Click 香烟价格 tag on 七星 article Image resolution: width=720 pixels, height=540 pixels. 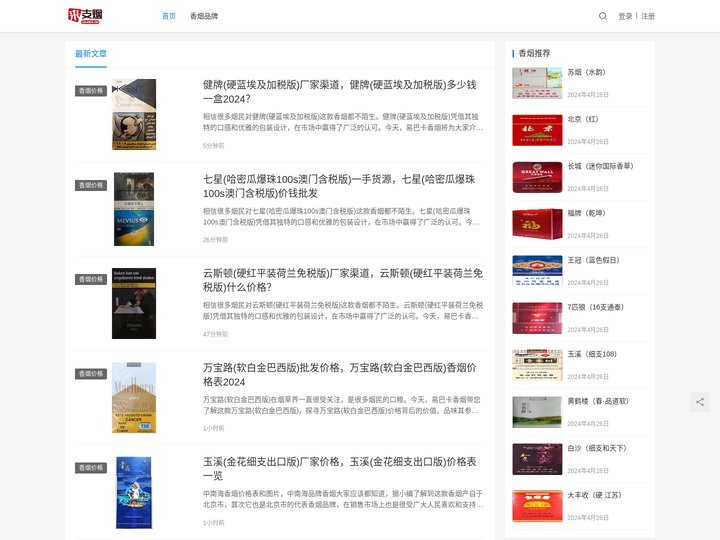point(91,185)
